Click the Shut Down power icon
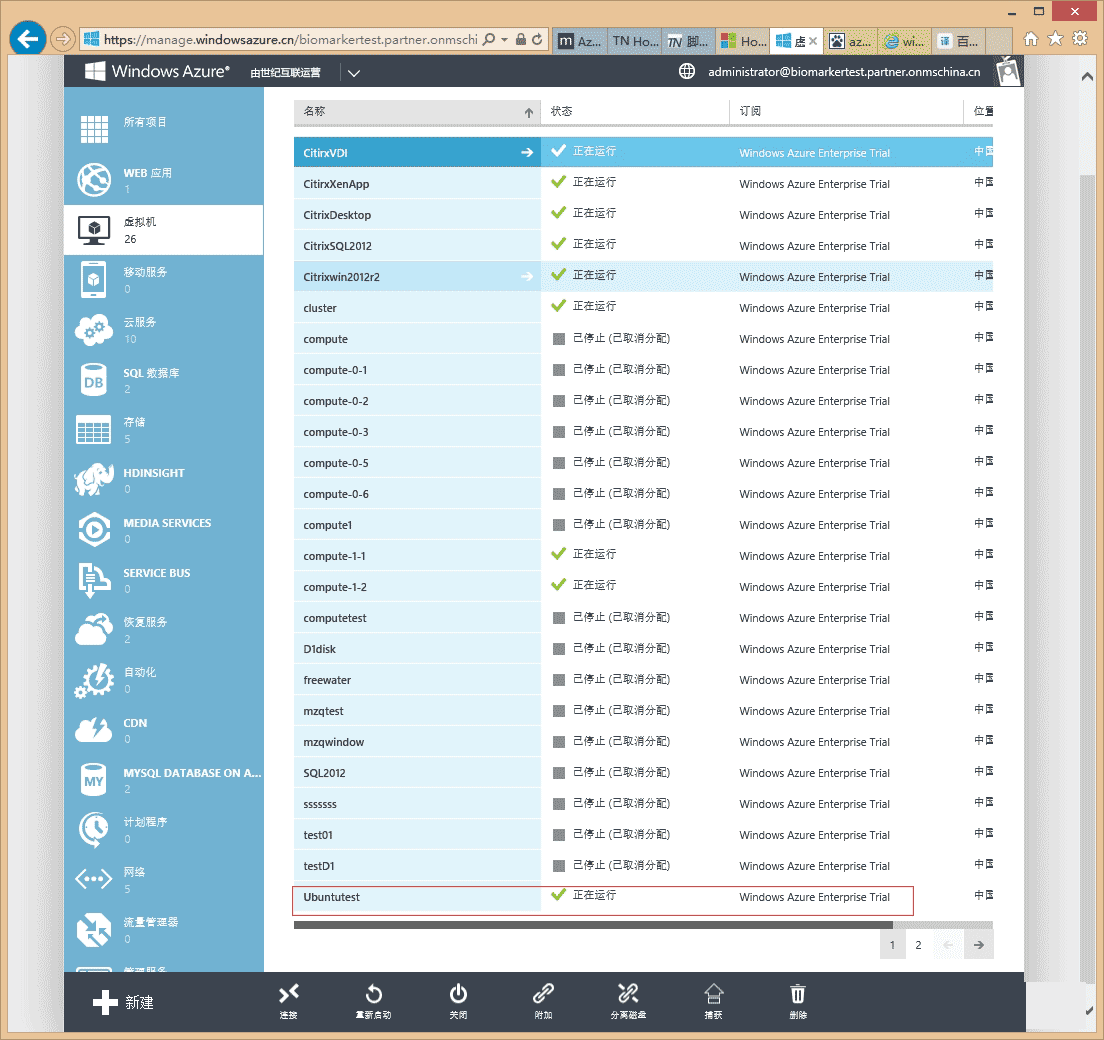1104x1040 pixels. (x=458, y=994)
